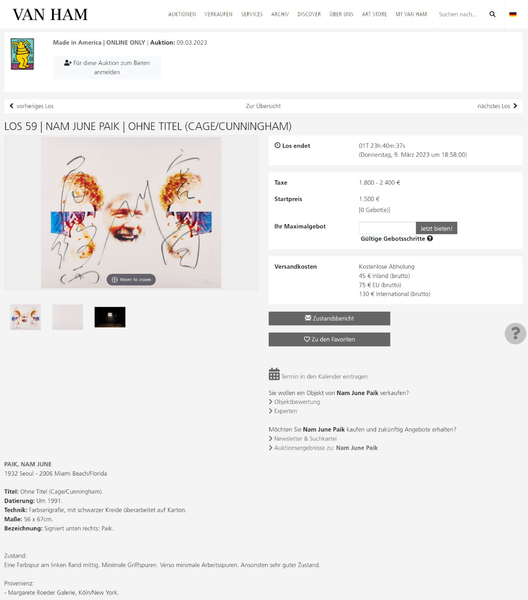The image size is (528, 600).
Task: Click the Maximalgebot input field
Action: pos(387,228)
